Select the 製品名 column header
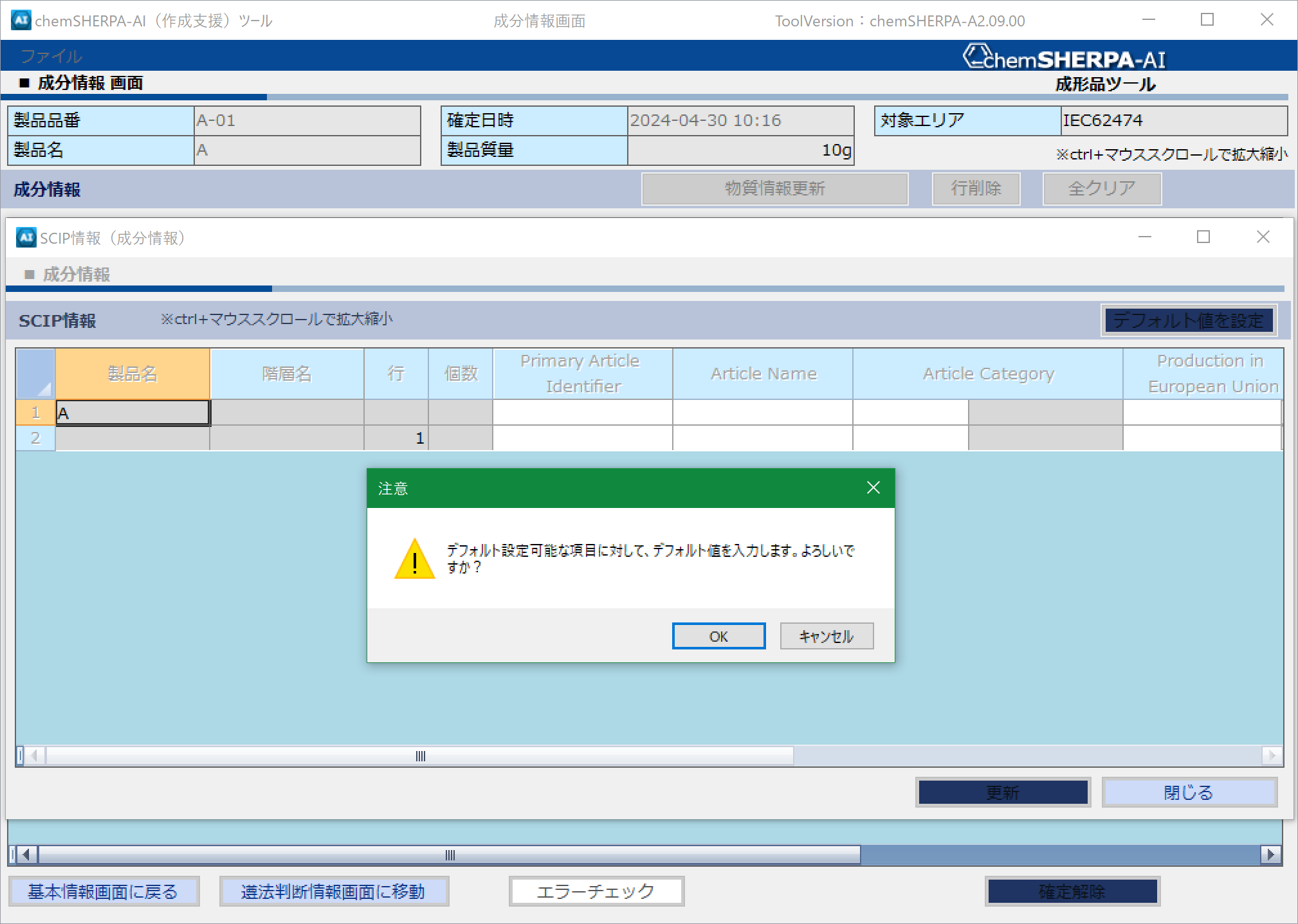This screenshot has width=1298, height=924. (133, 374)
